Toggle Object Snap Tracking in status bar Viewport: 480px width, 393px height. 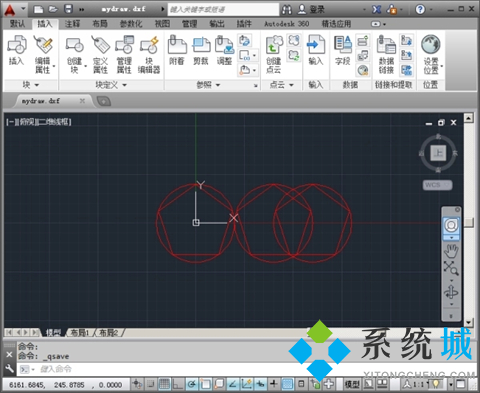point(233,384)
